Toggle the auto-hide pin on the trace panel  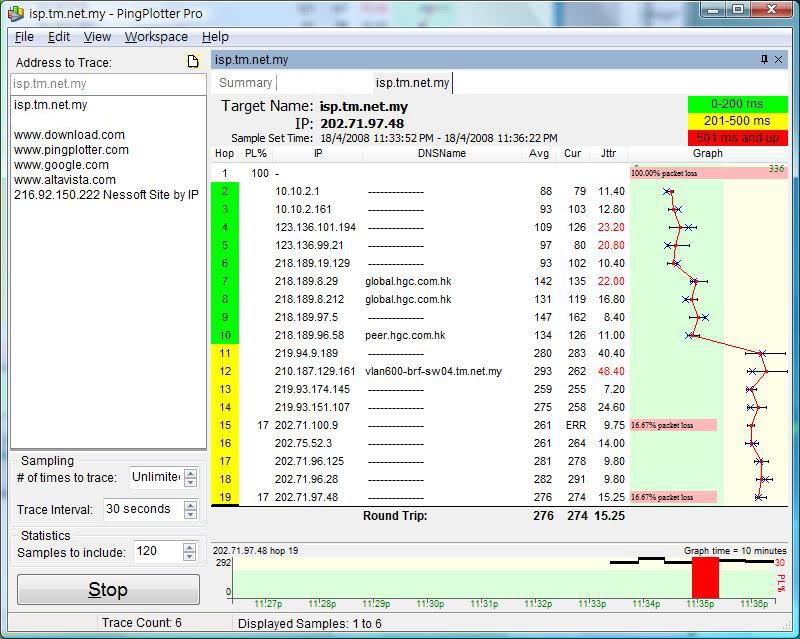pos(764,58)
